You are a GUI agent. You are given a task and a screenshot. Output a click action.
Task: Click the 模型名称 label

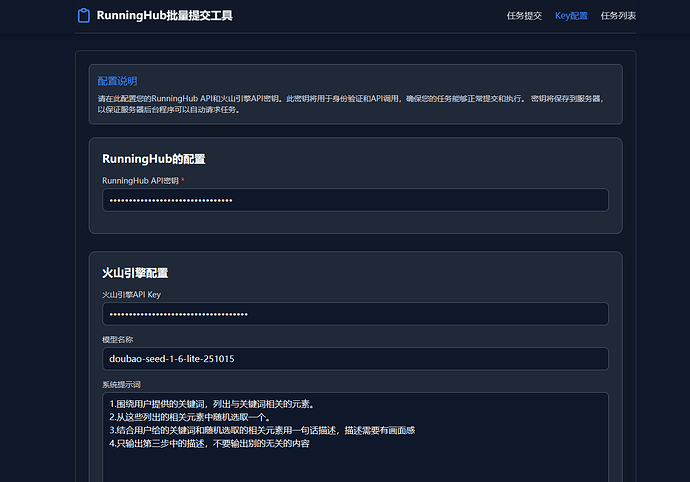[117, 339]
